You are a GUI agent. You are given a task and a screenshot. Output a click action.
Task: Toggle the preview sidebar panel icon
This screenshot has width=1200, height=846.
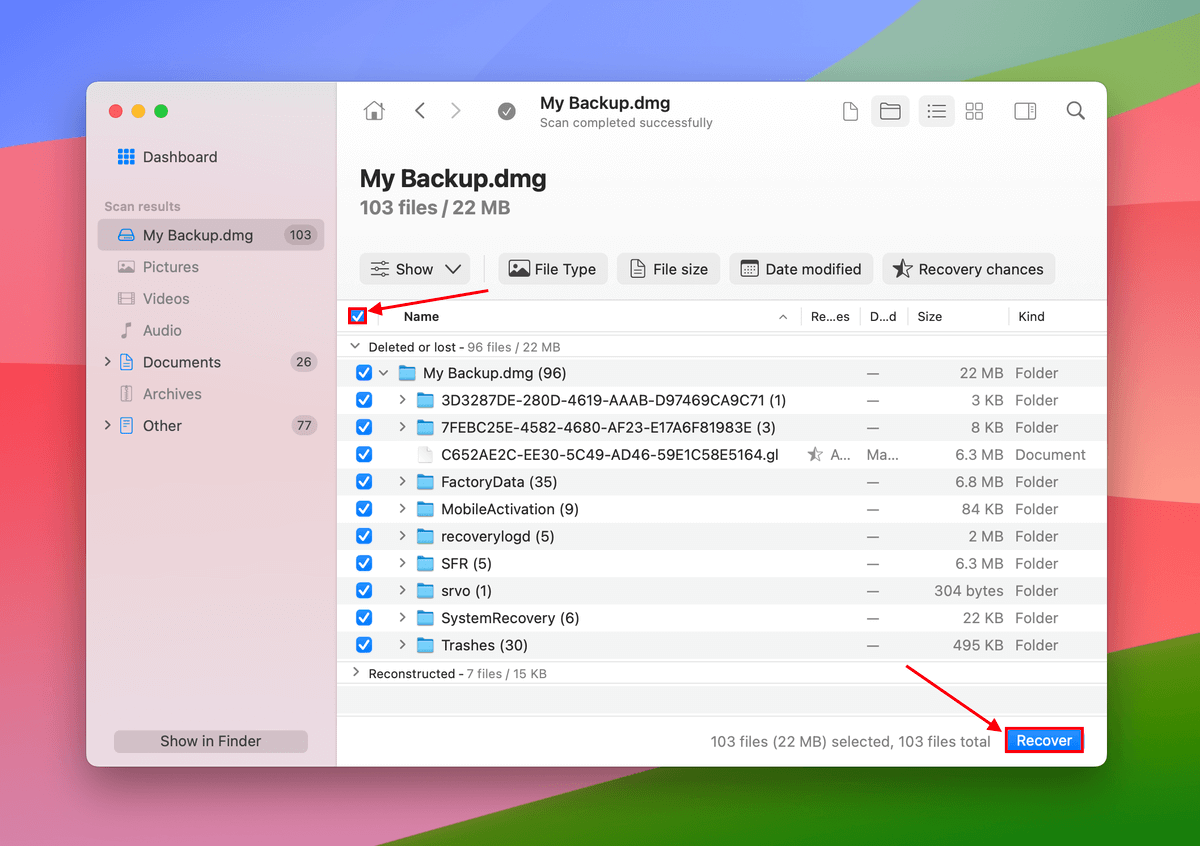tap(1025, 111)
